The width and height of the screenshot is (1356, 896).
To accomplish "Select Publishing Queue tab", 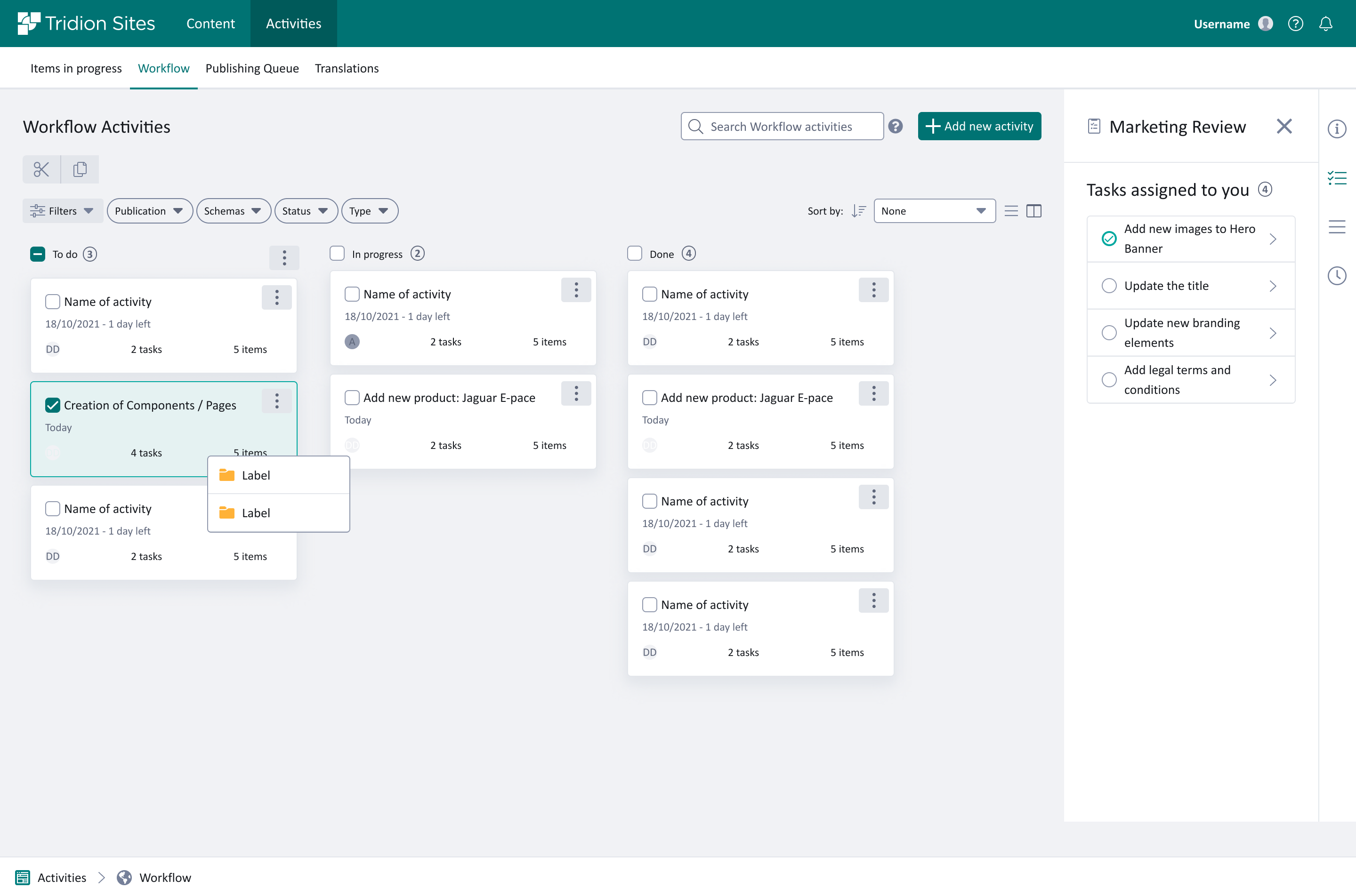I will click(252, 68).
